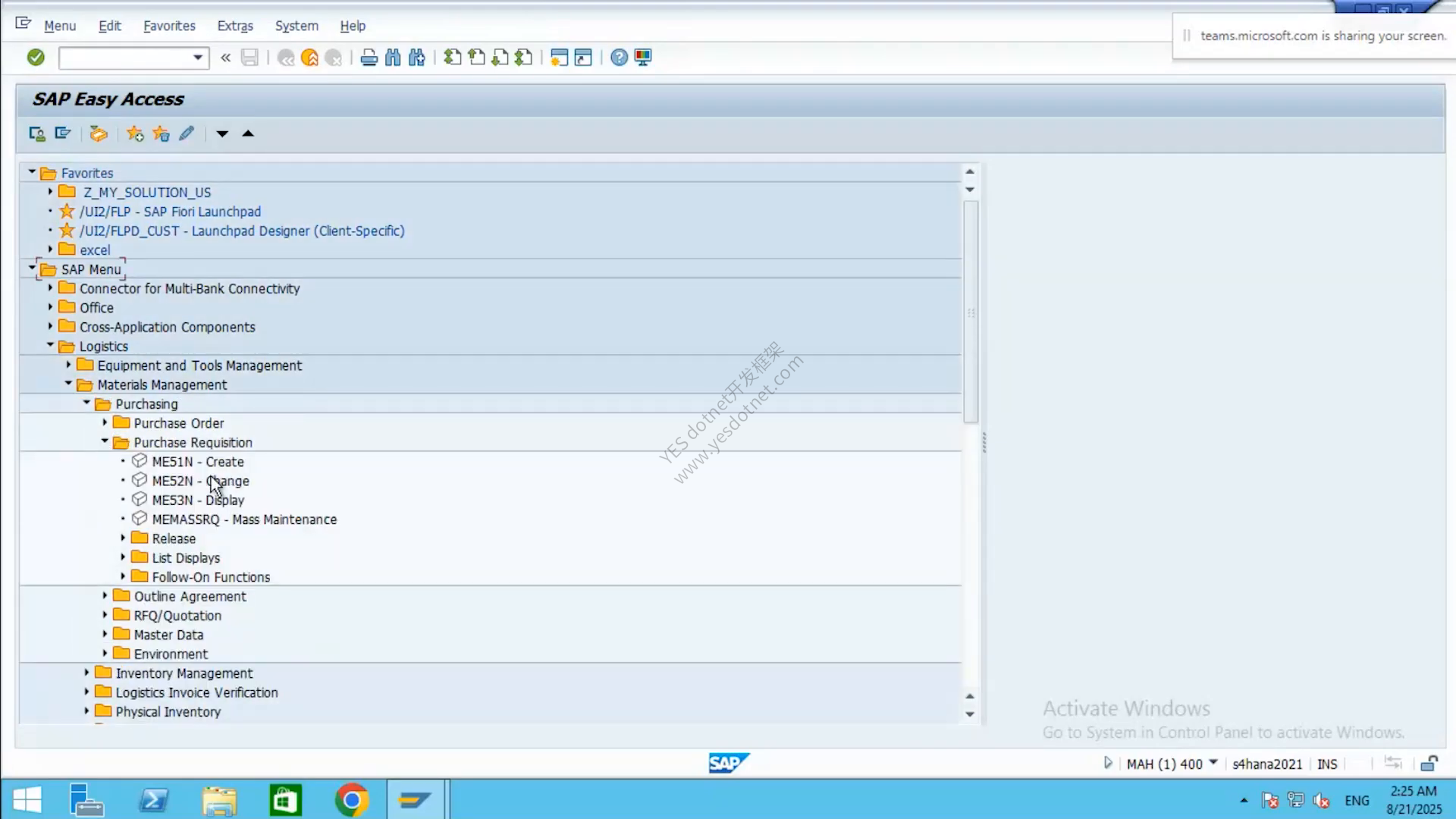This screenshot has height=819, width=1456.
Task: Select MEMASSRQ - Mass Maintenance transaction
Action: click(244, 519)
